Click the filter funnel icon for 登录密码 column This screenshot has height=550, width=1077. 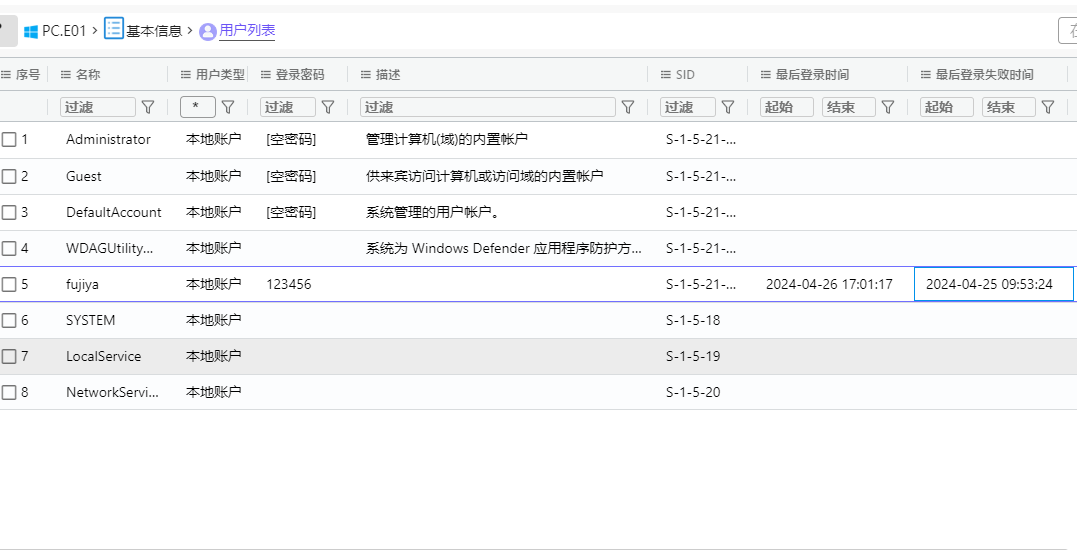coord(328,107)
